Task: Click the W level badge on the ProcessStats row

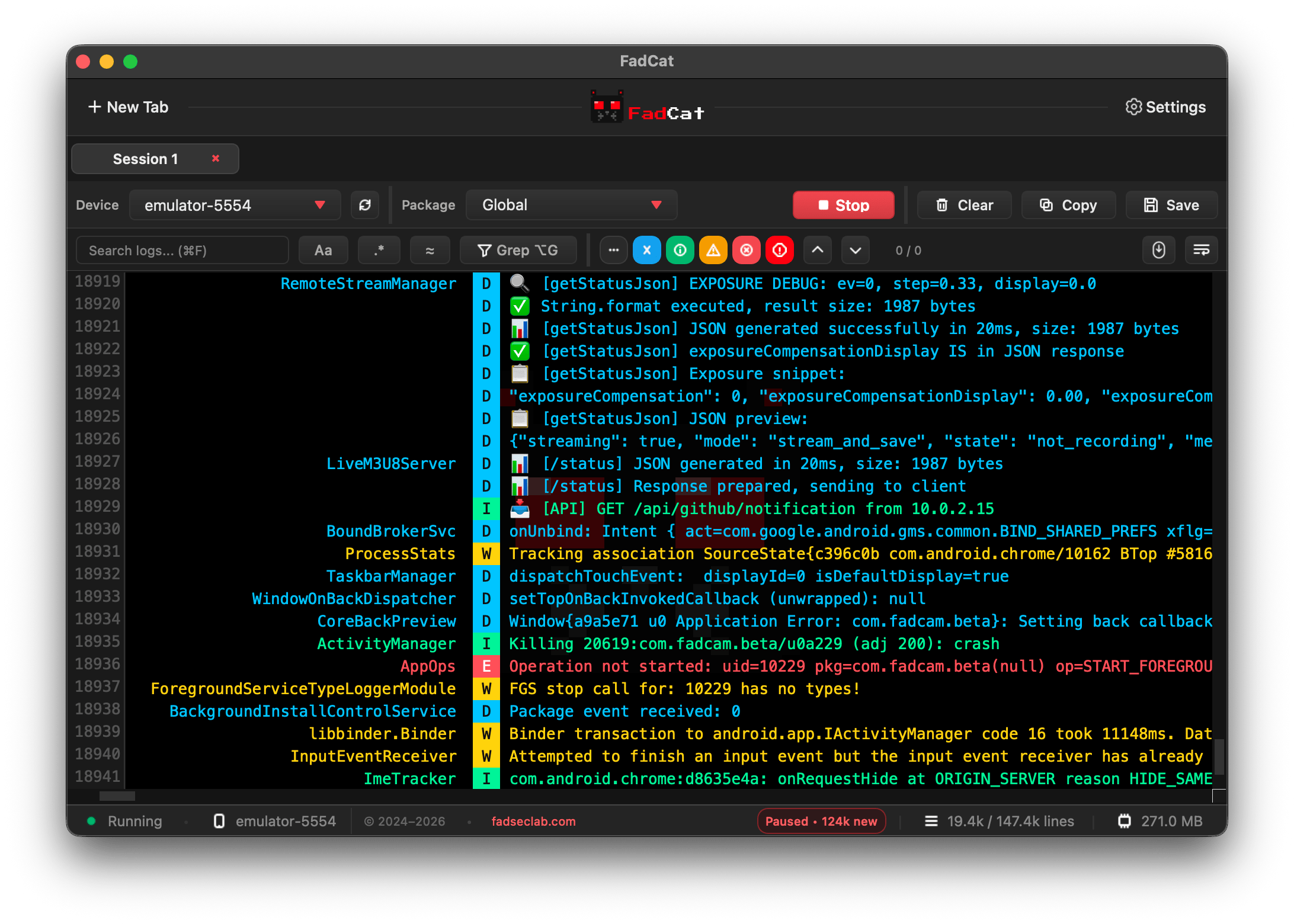Action: (486, 554)
